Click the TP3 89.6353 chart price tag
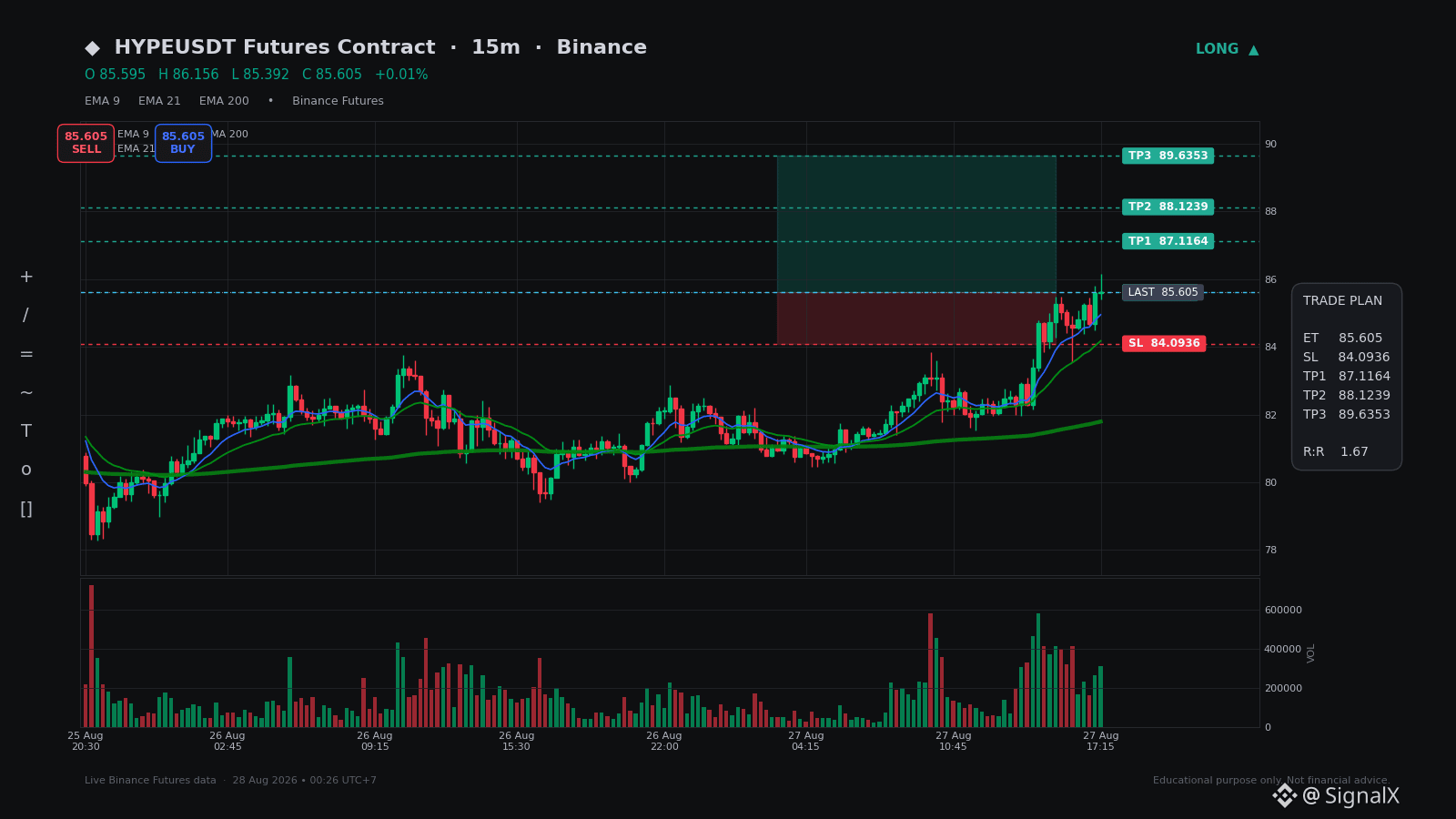 coord(1168,156)
